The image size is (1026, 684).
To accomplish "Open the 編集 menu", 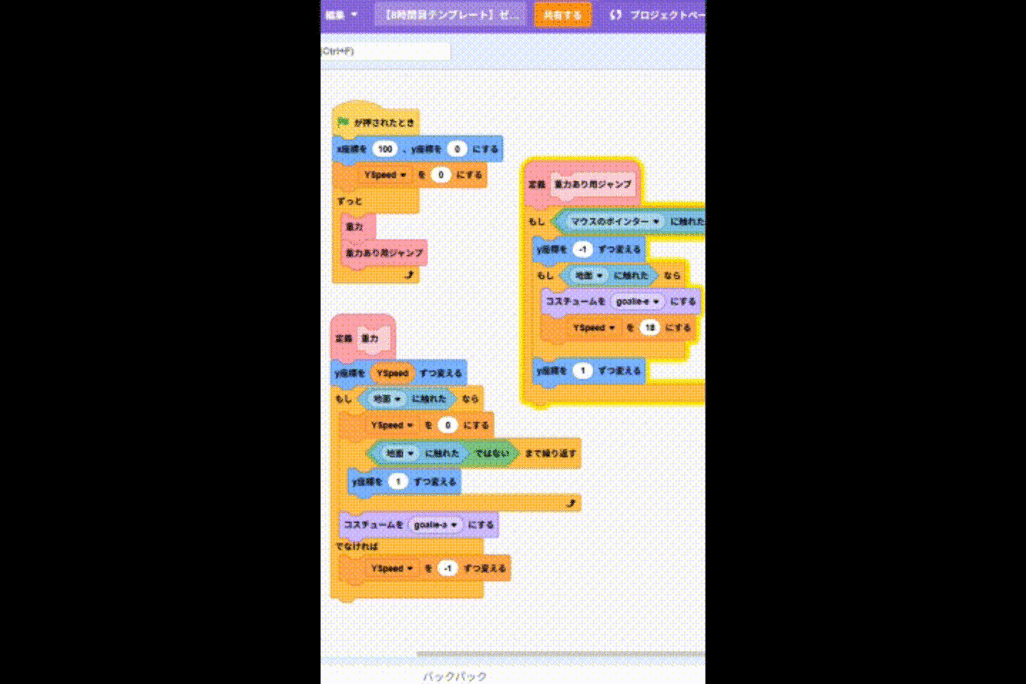I will click(x=339, y=15).
